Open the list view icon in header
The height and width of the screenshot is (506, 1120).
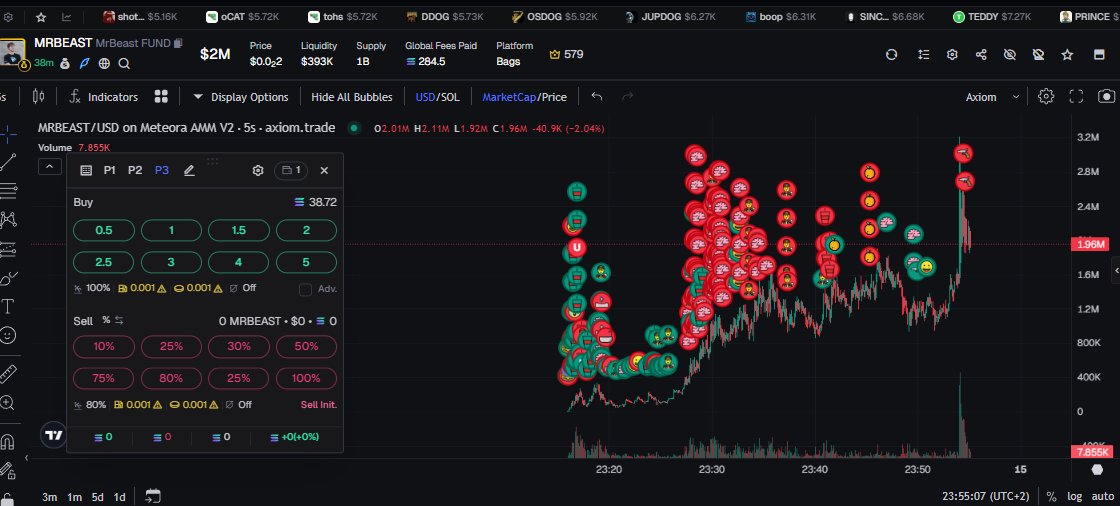coord(924,54)
